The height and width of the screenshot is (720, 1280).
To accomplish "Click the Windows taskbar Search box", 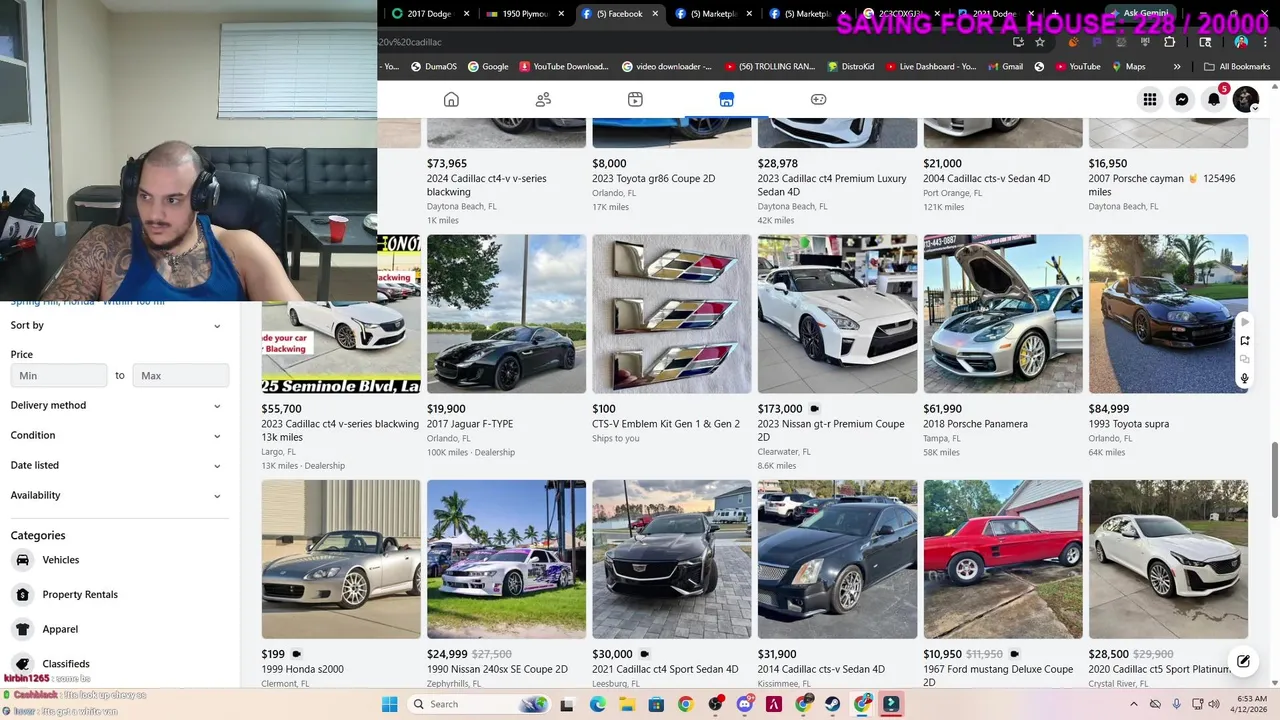I will click(478, 704).
